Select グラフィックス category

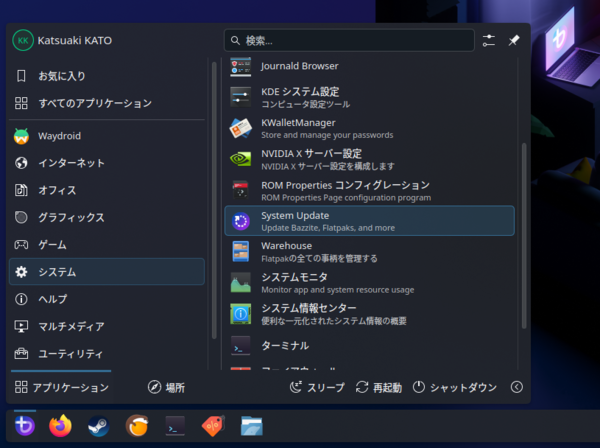coord(107,217)
